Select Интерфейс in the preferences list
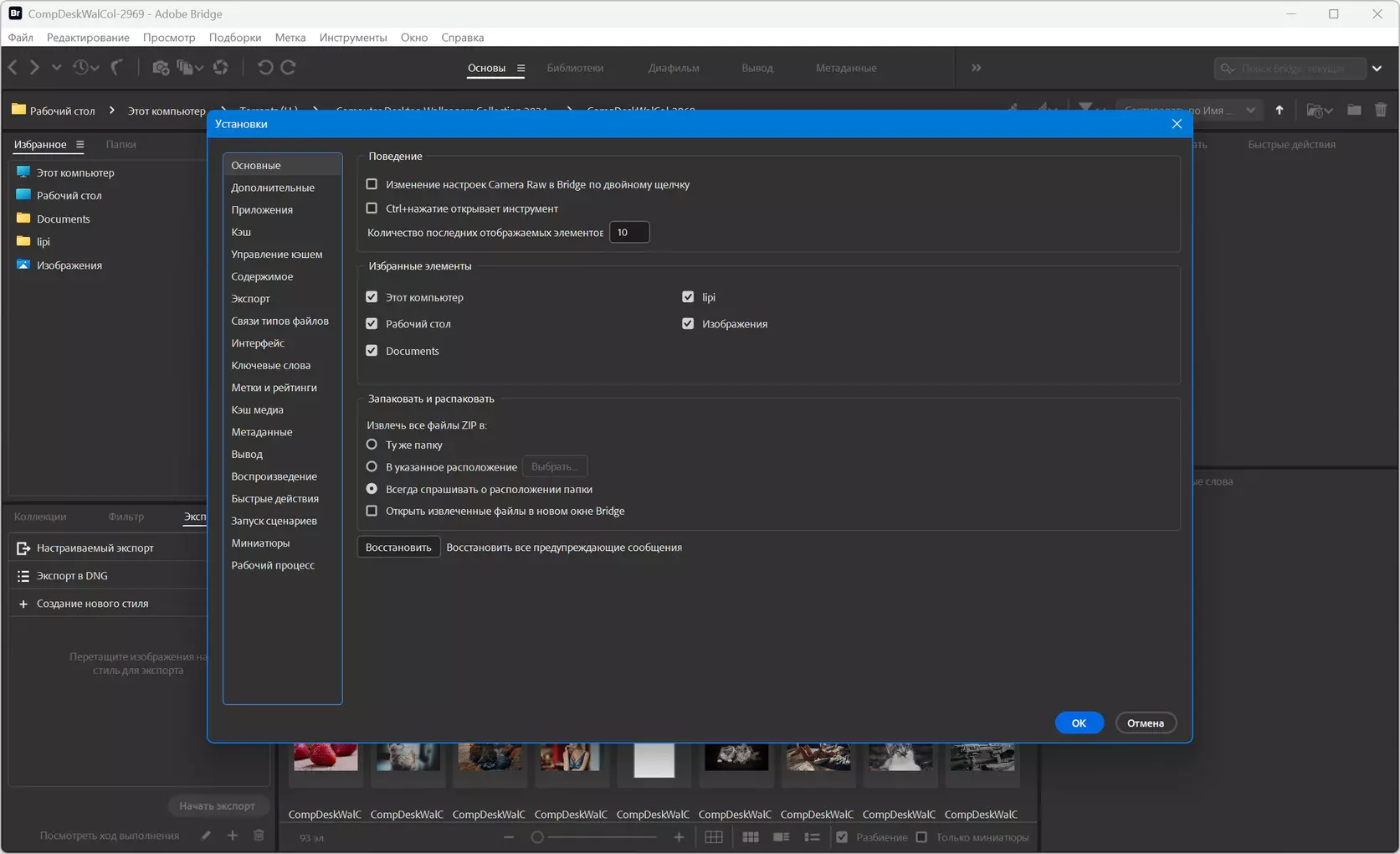1400x854 pixels. coord(258,343)
